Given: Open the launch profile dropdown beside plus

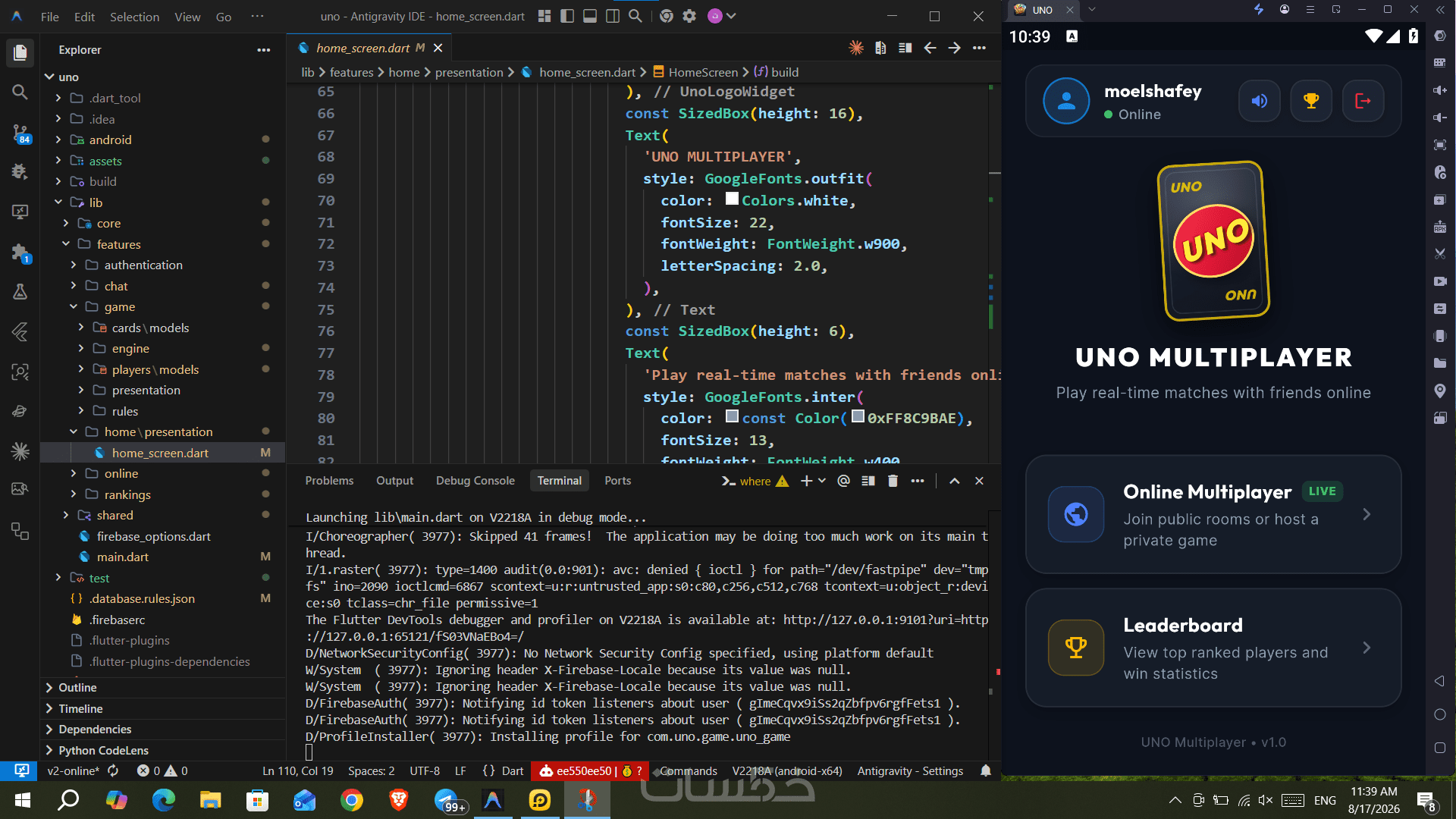Looking at the screenshot, I should tap(822, 481).
